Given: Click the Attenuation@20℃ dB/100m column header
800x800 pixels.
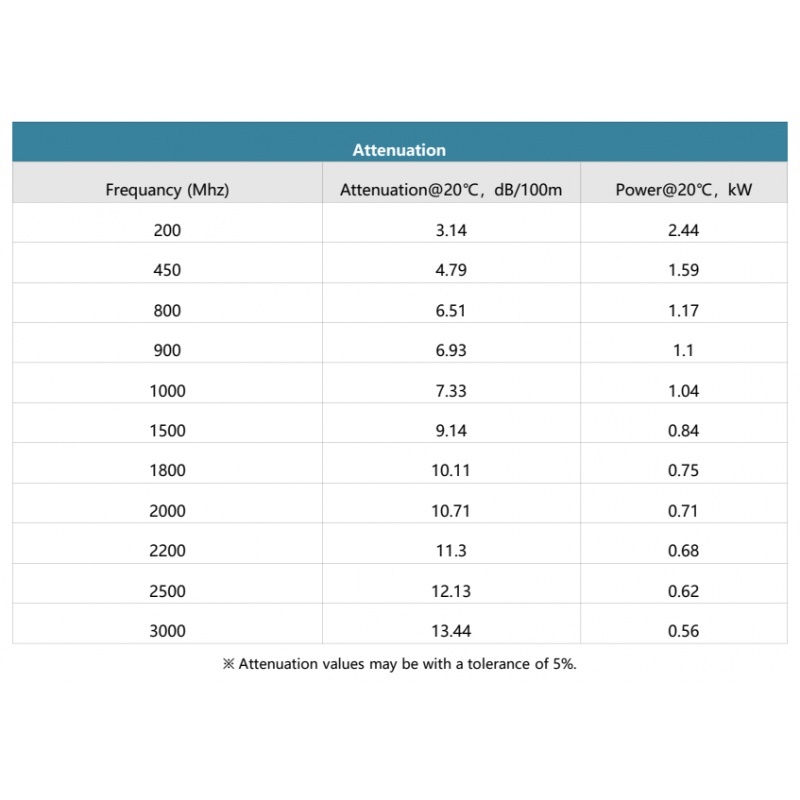Looking at the screenshot, I should pos(451,189).
